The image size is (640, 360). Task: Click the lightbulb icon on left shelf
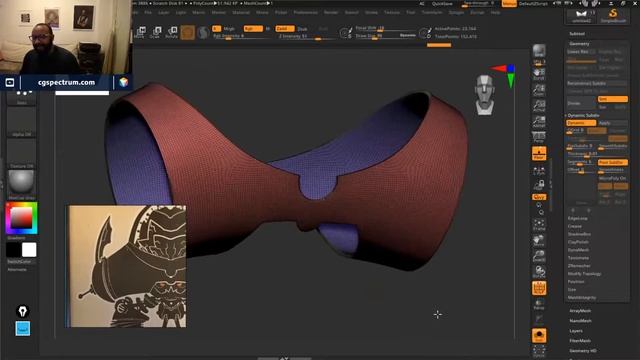pyautogui.click(x=22, y=311)
